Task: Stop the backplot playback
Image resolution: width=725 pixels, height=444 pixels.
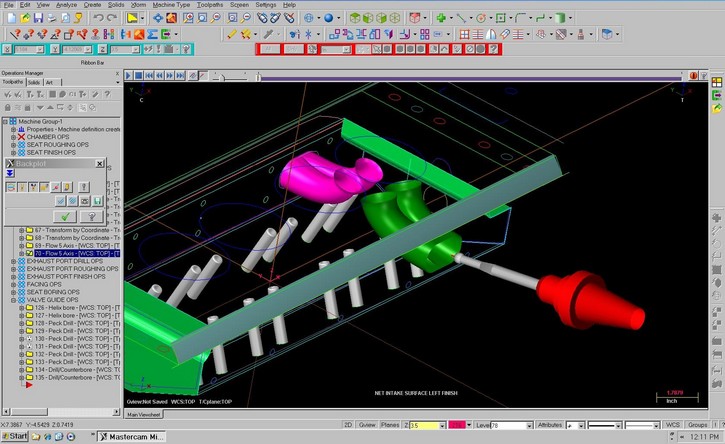Action: point(139,75)
